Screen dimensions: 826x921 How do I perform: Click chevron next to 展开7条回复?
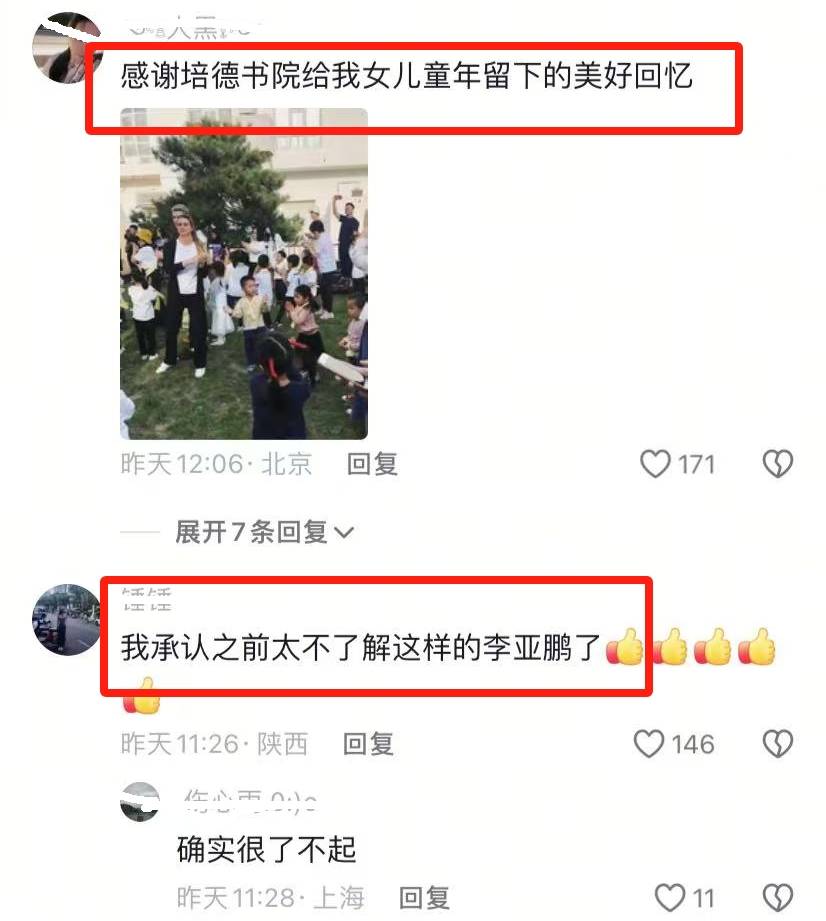click(x=344, y=533)
